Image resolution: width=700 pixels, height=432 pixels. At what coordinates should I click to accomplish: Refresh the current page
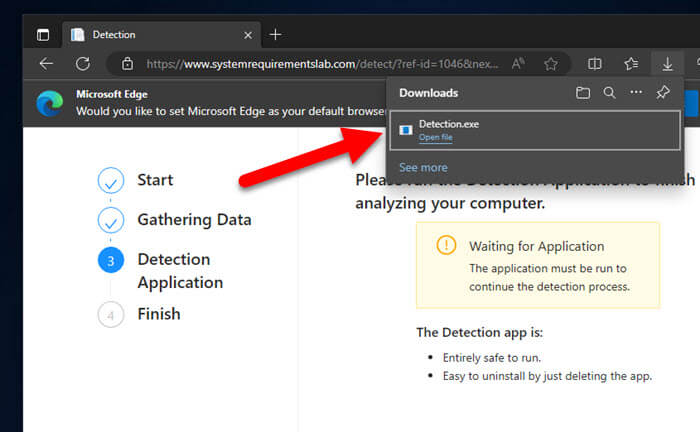(x=83, y=64)
